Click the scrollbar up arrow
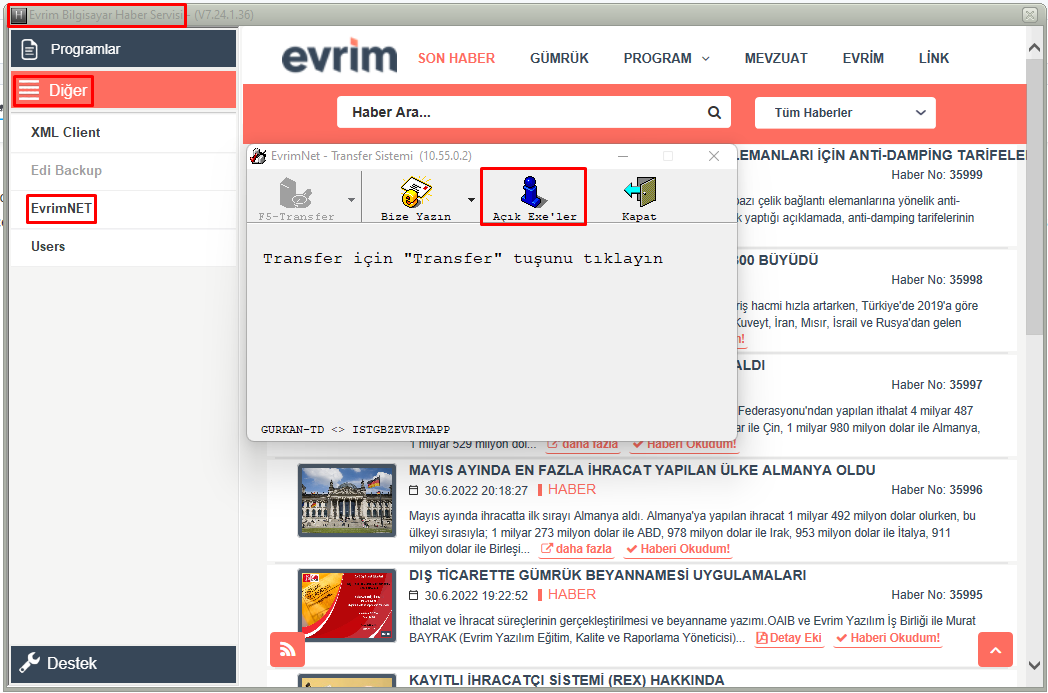This screenshot has height=693, width=1048. (1034, 48)
